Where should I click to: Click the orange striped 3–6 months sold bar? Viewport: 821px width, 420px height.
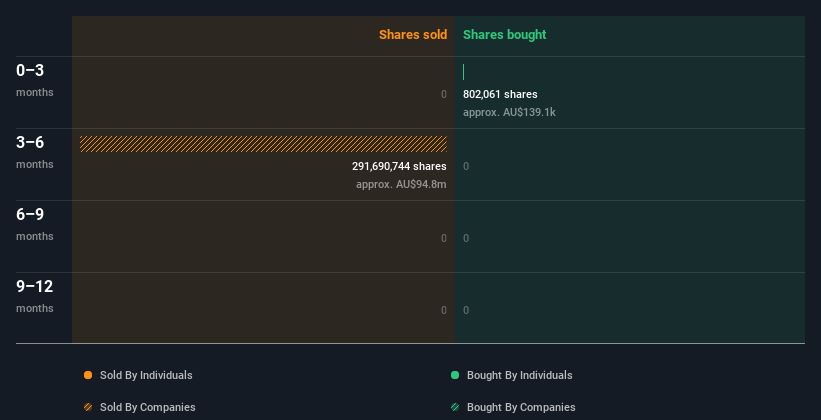point(263,144)
